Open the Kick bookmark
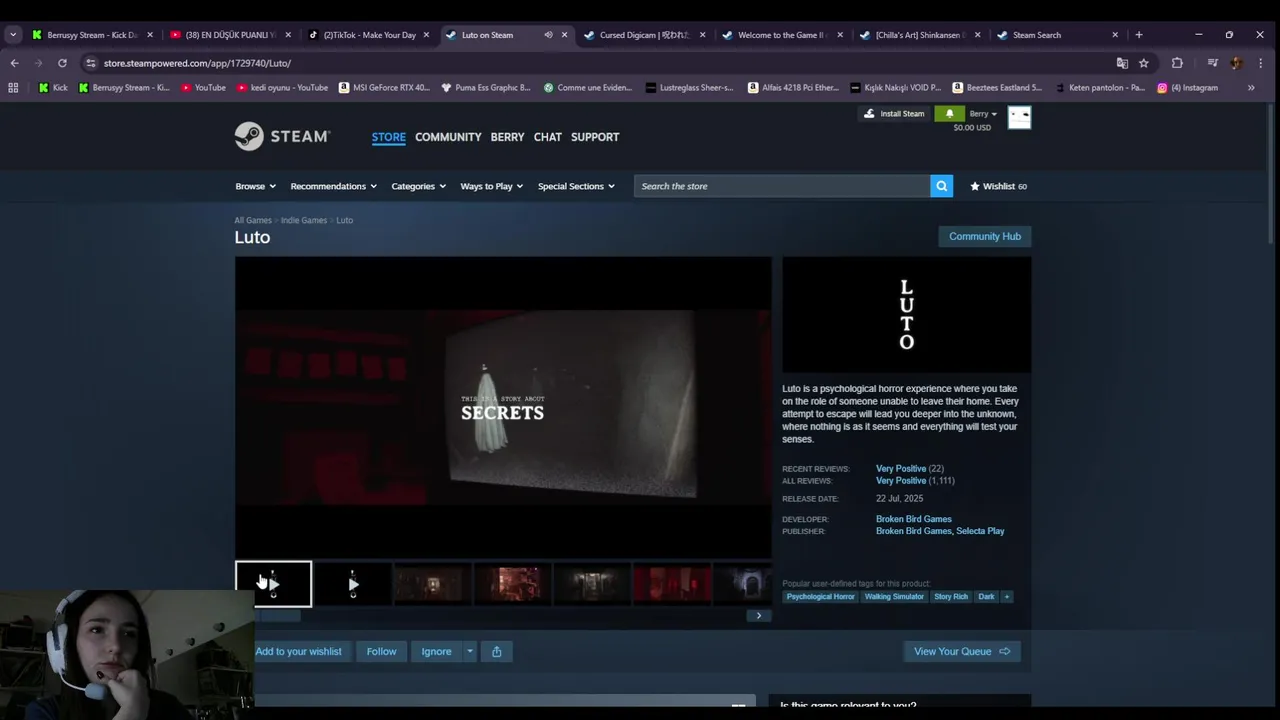 tap(53, 88)
